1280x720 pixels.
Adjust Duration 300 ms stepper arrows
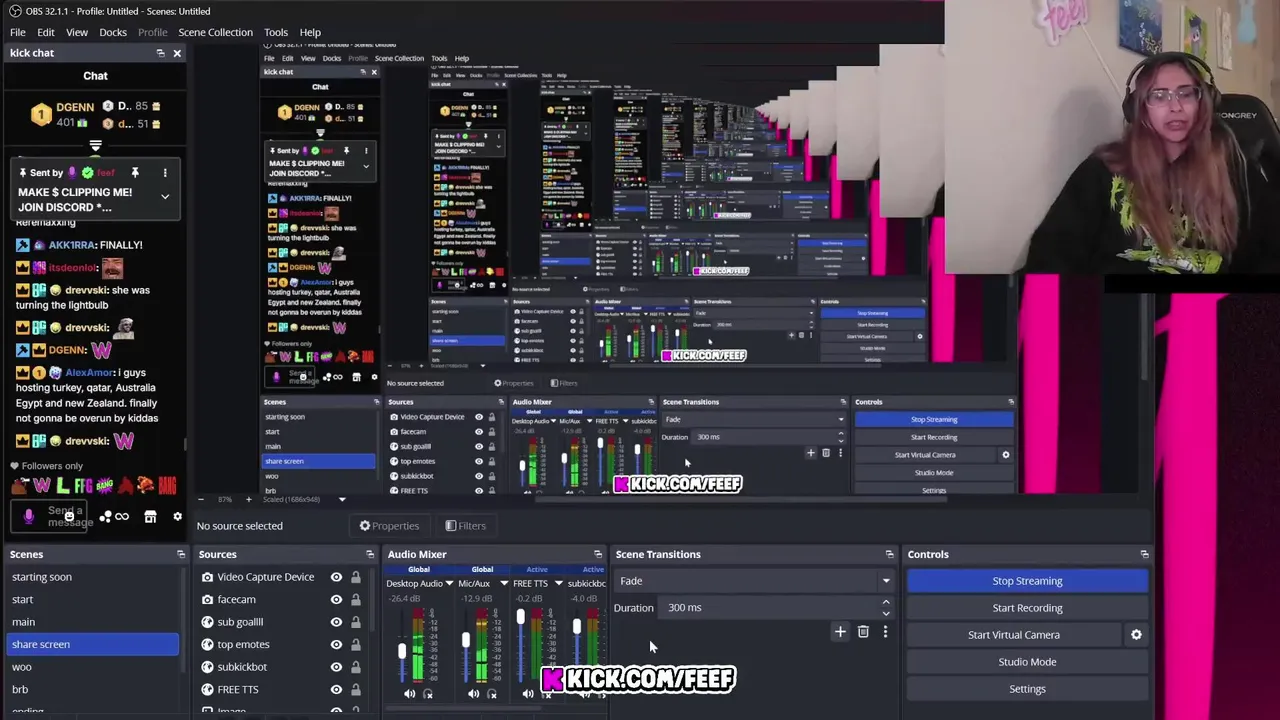[886, 608]
